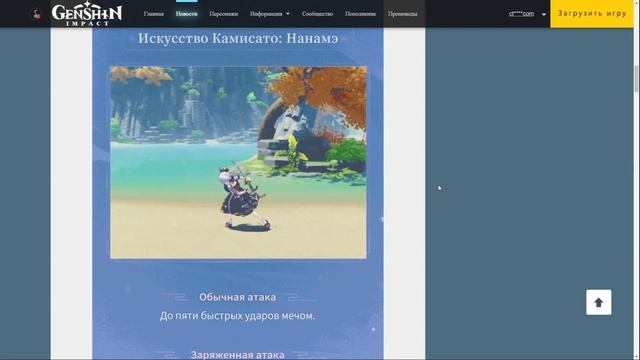Click the account email link
This screenshot has height=360, width=640.
click(x=521, y=13)
